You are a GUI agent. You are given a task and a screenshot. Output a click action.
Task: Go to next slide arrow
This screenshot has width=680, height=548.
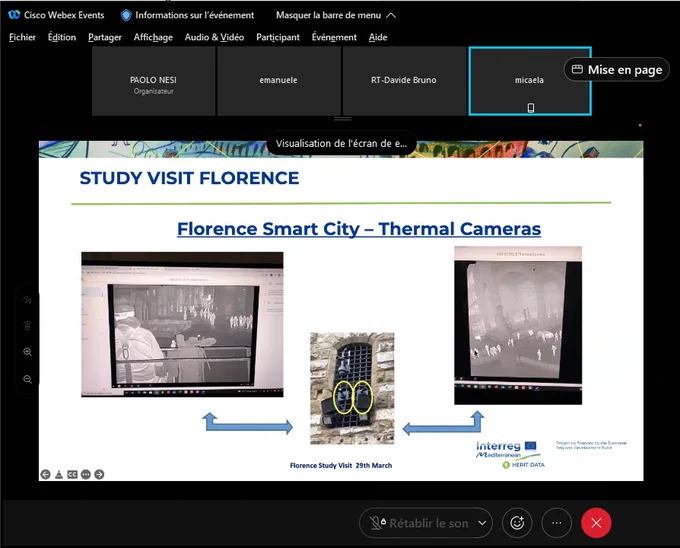[99, 474]
